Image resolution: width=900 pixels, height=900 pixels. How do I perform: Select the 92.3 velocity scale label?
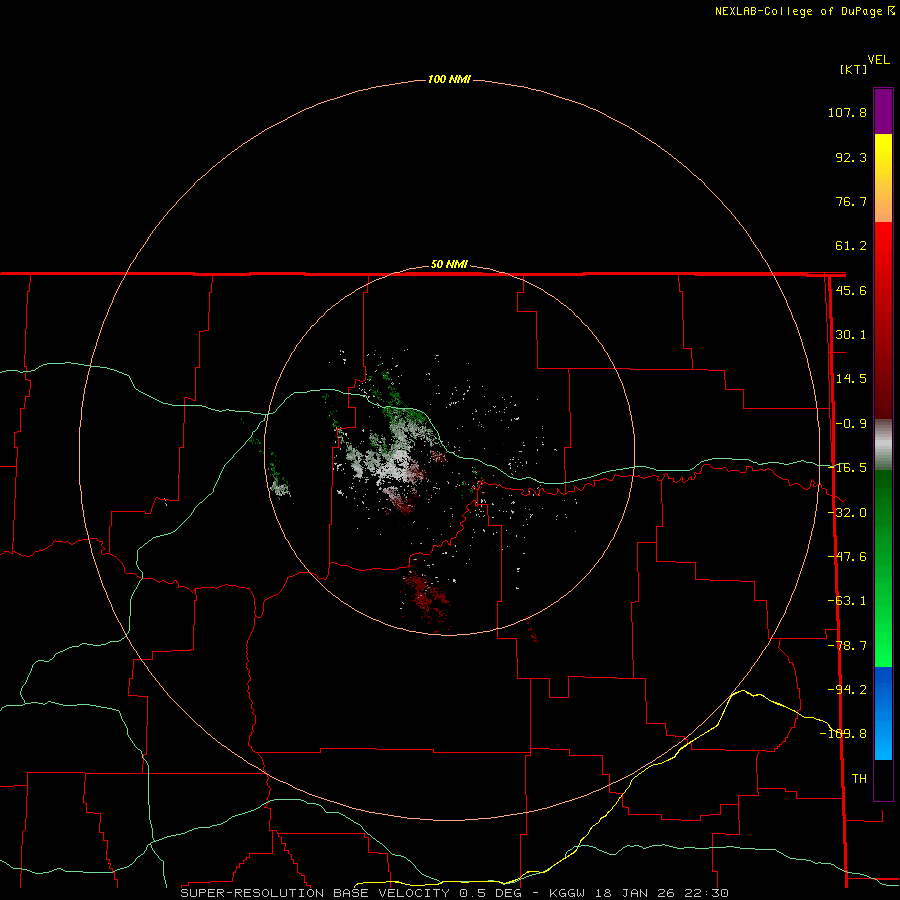(x=851, y=157)
